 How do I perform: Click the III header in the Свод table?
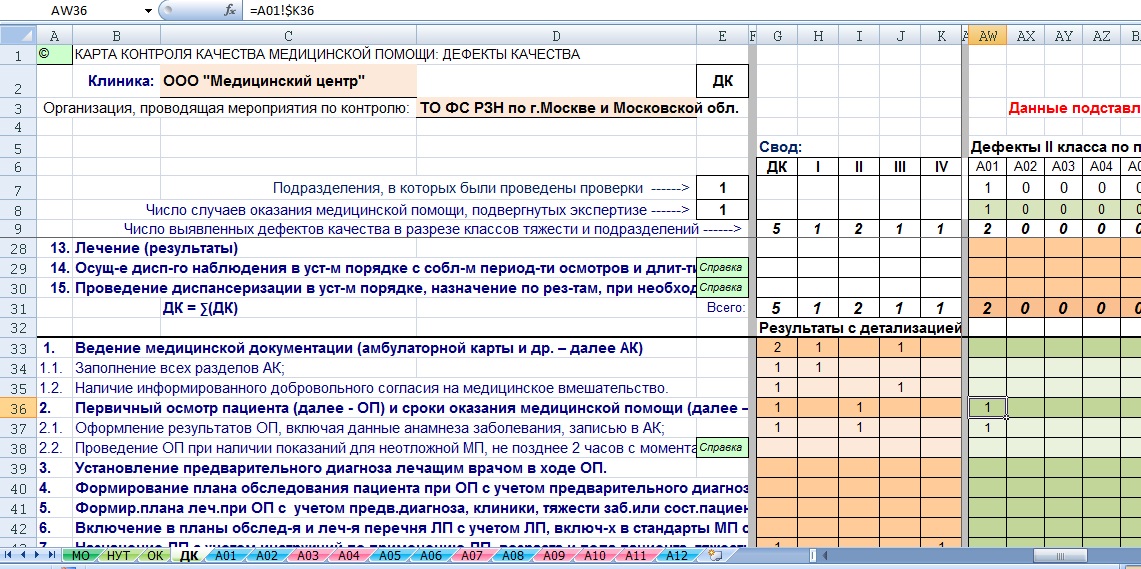899,167
